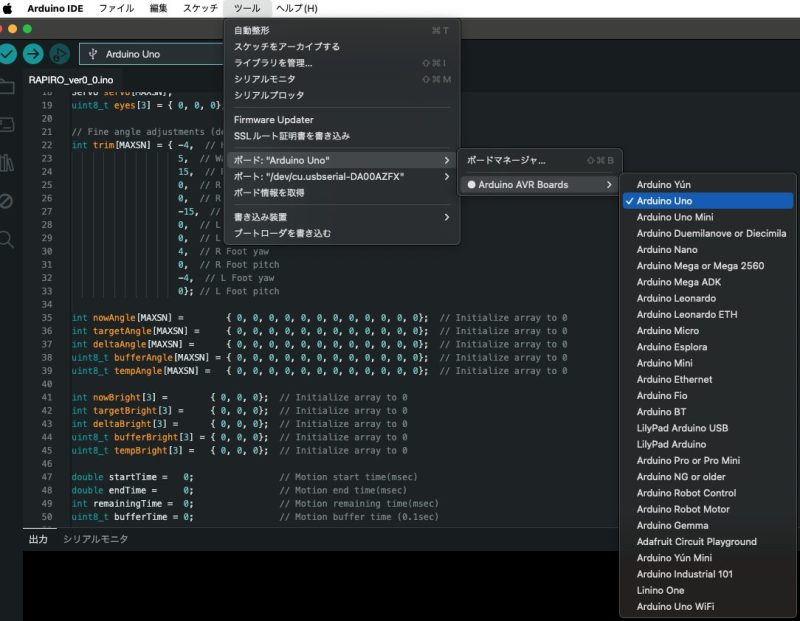This screenshot has width=800, height=621.
Task: Select Arduino Fio board
Action: tap(708, 395)
